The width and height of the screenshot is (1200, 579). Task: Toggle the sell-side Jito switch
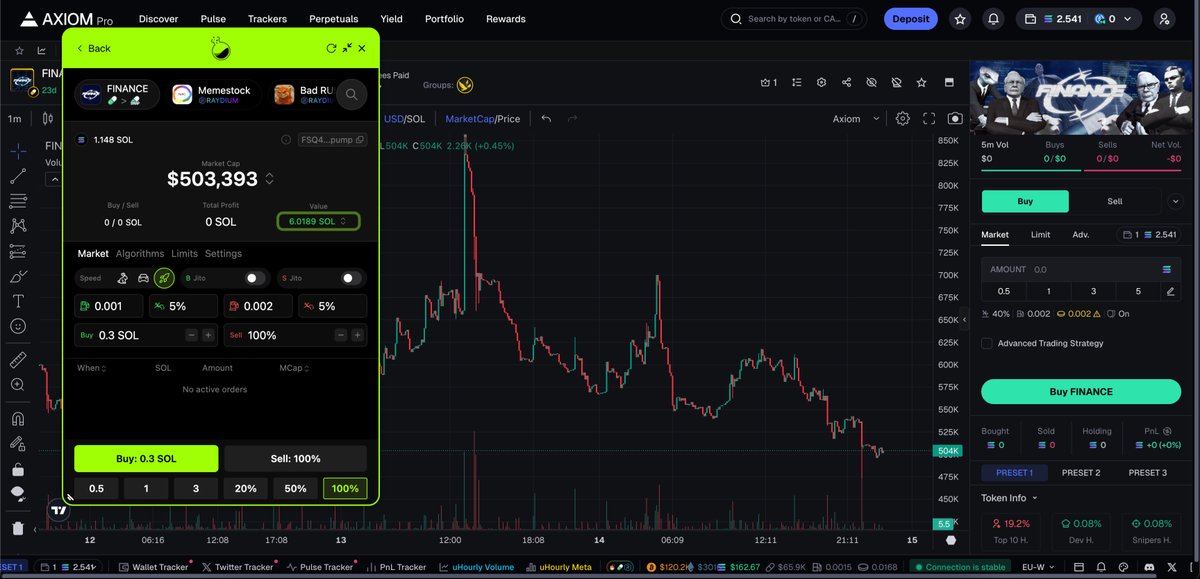click(350, 278)
